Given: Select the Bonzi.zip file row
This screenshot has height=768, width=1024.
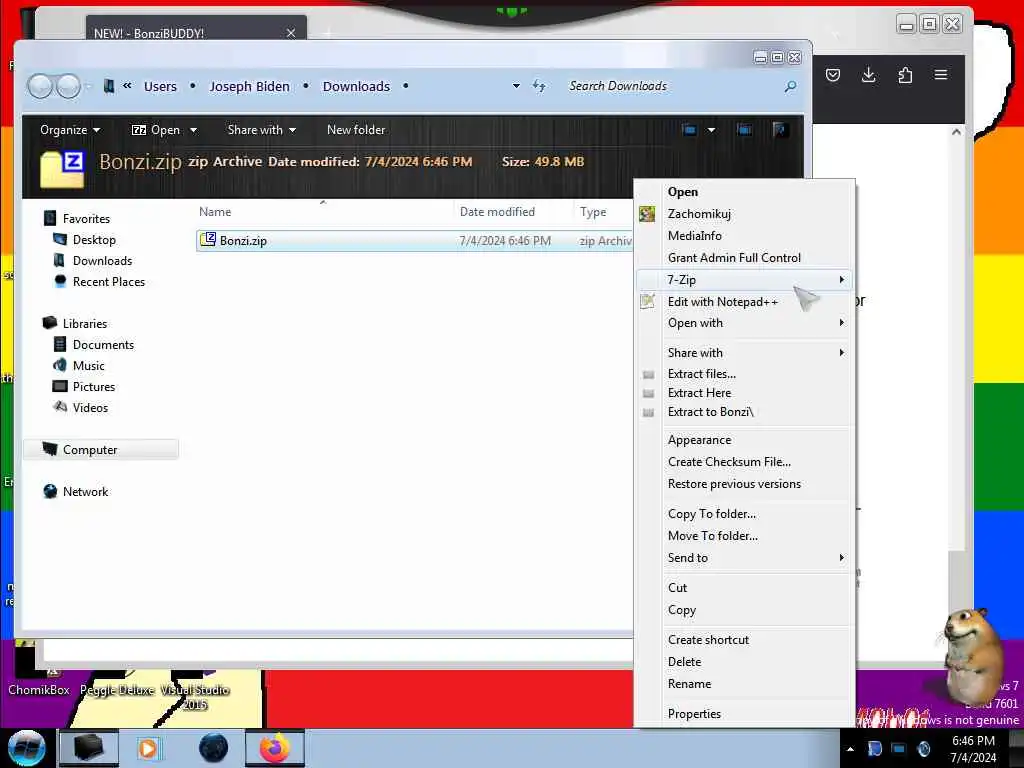Looking at the screenshot, I should point(414,240).
